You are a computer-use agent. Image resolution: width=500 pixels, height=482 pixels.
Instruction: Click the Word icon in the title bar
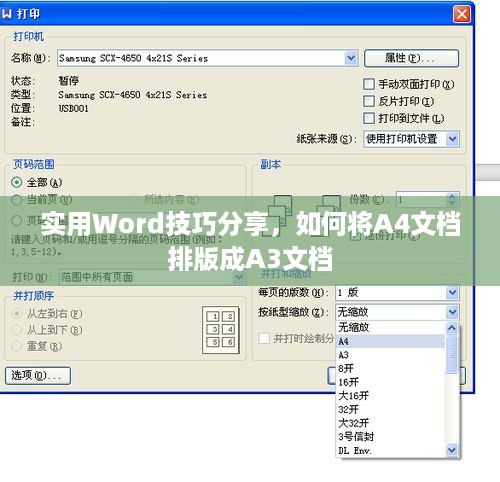click(6, 14)
